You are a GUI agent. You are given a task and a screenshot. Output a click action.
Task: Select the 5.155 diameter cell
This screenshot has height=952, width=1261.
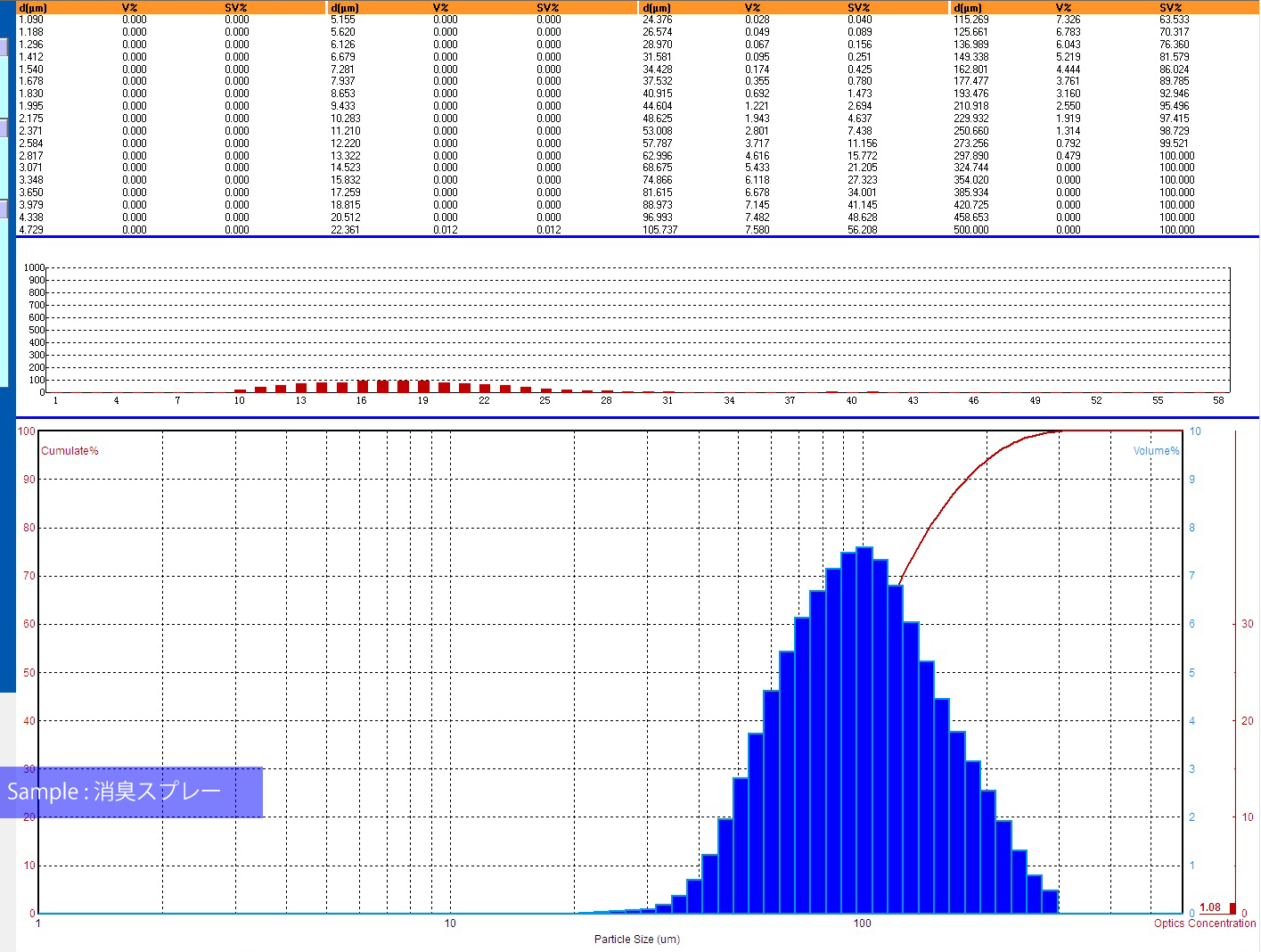tap(343, 20)
